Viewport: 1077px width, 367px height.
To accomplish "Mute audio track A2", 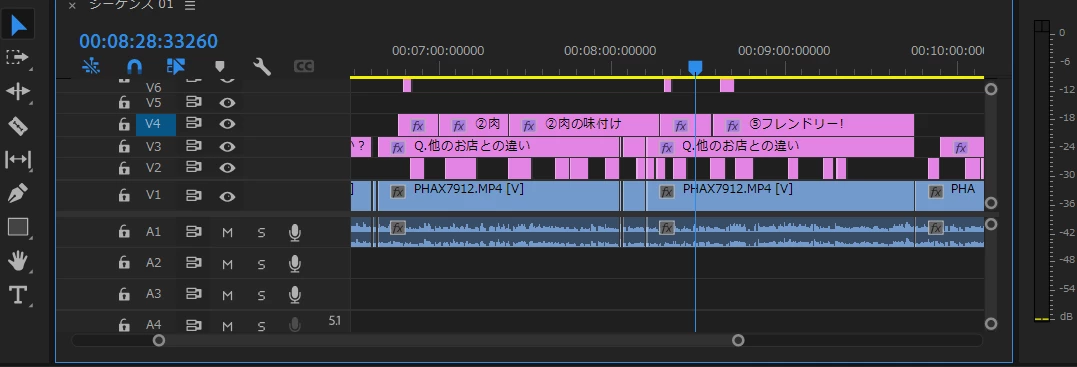I will [227, 264].
